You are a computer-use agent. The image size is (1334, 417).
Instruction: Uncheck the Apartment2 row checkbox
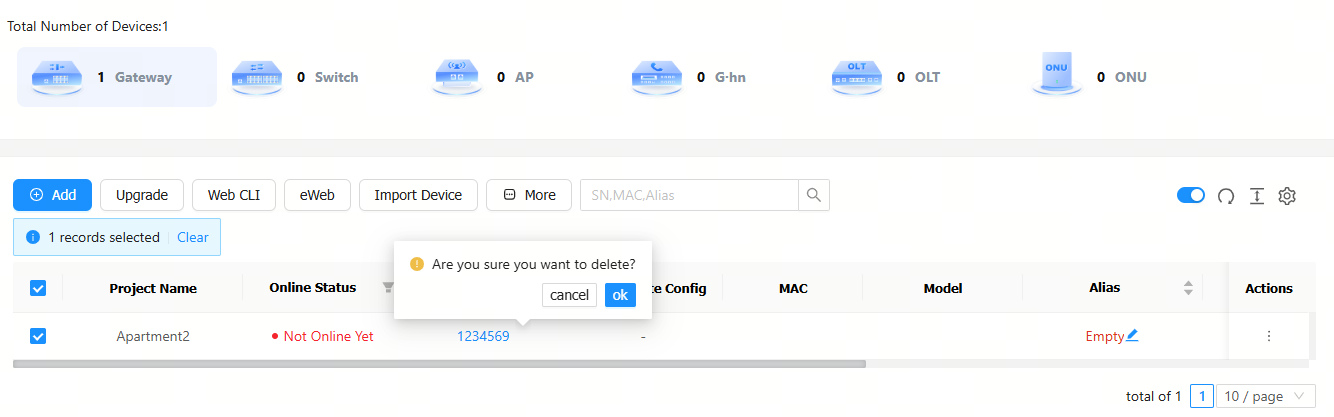pos(38,336)
